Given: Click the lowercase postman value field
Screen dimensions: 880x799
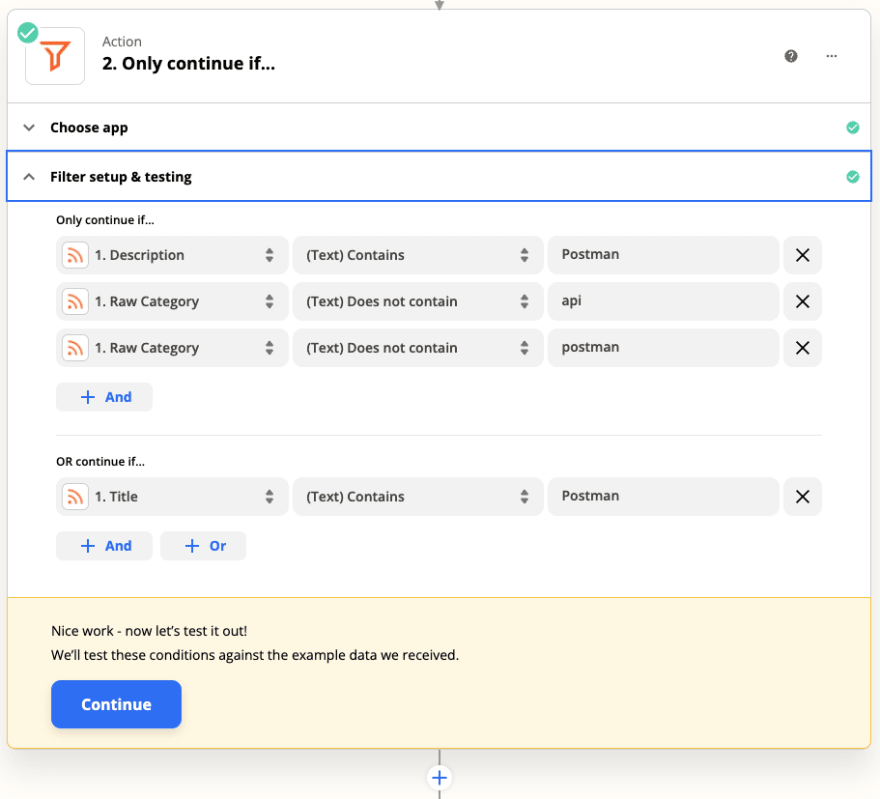Looking at the screenshot, I should 663,348.
